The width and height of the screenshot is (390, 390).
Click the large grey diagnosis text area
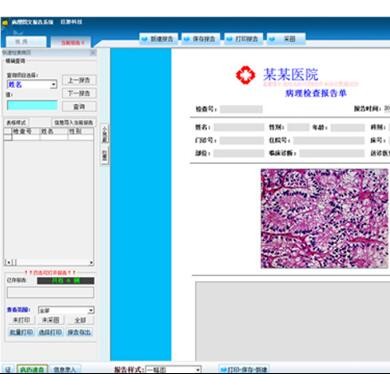click(292, 321)
